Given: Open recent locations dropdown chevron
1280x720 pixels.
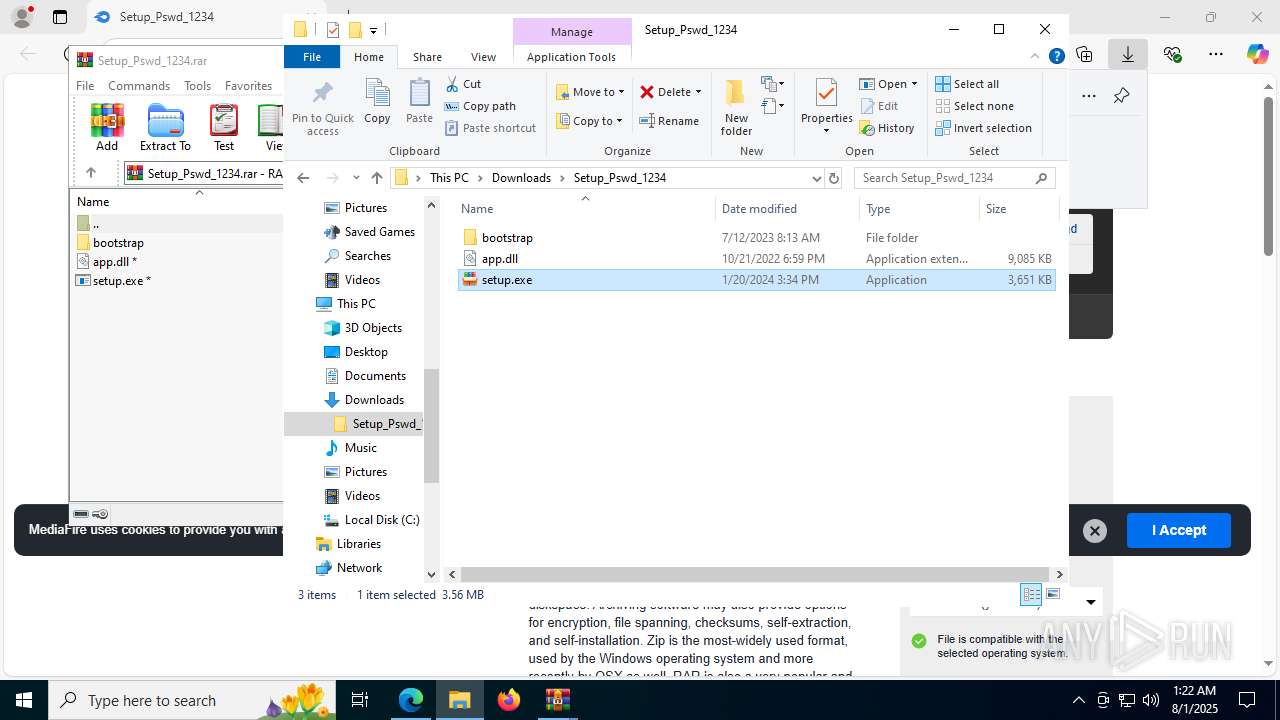Looking at the screenshot, I should [x=355, y=178].
